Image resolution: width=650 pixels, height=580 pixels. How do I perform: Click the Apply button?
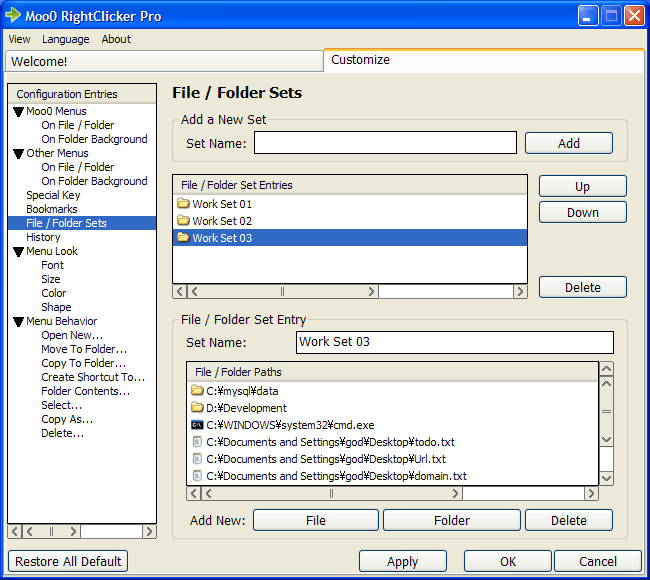[x=403, y=561]
